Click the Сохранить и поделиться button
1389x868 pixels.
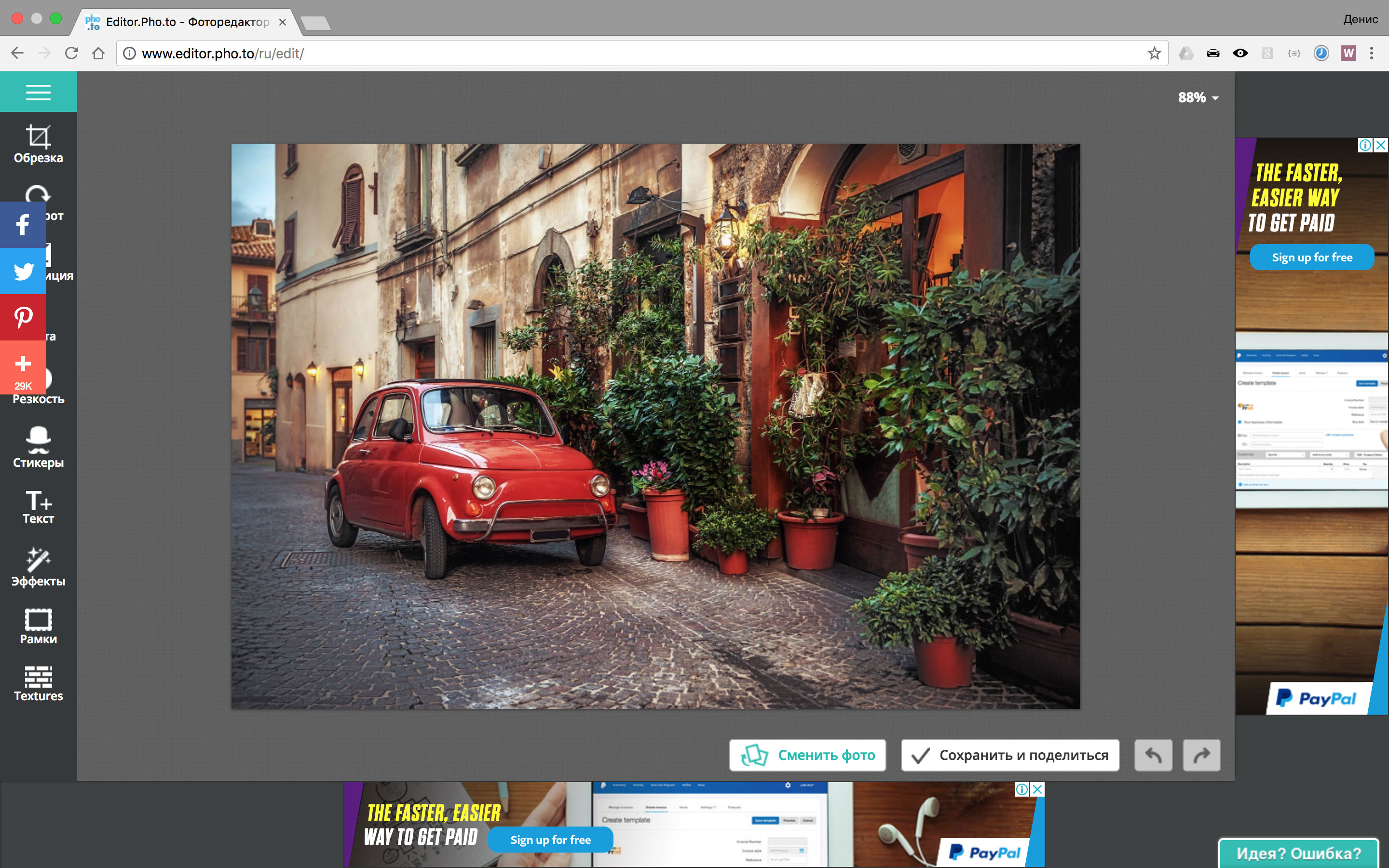pos(1009,755)
